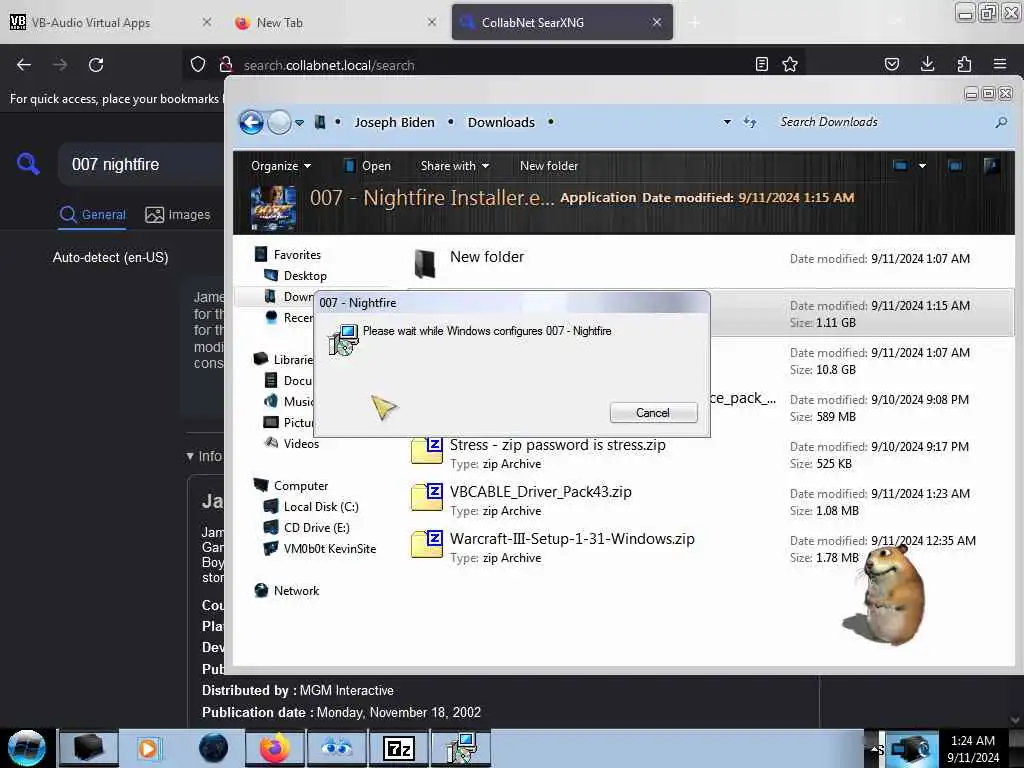Select Warcraft-III-Setup-1-31-Windows.zip file
The height and width of the screenshot is (768, 1024).
712,548
